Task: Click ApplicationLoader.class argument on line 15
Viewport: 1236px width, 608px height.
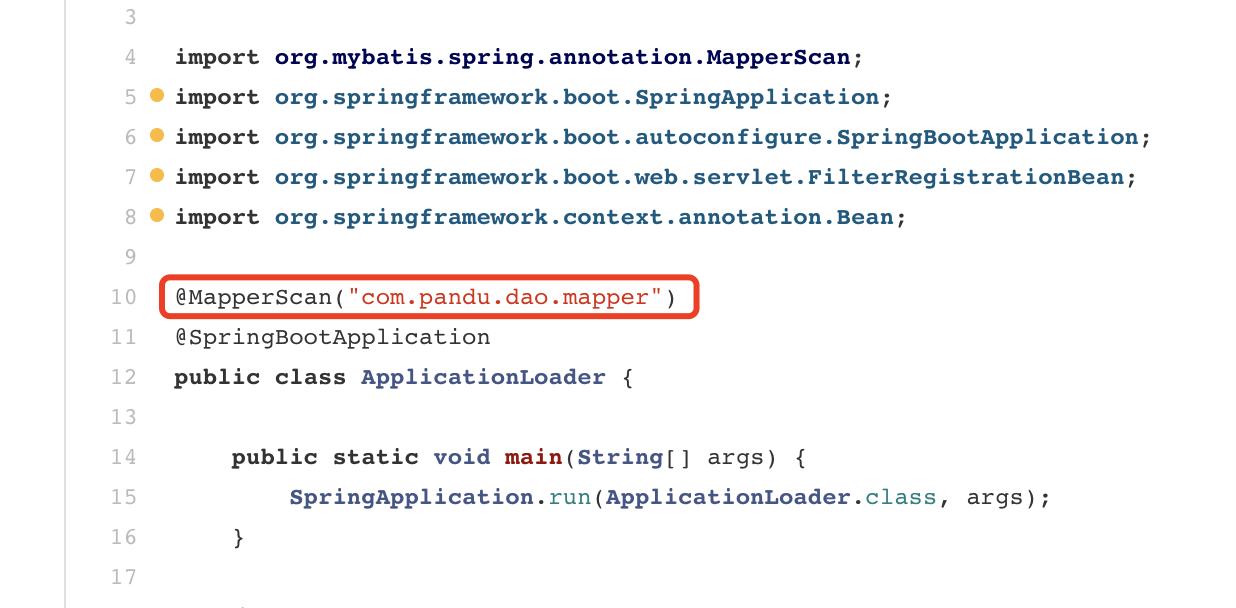Action: pos(771,497)
